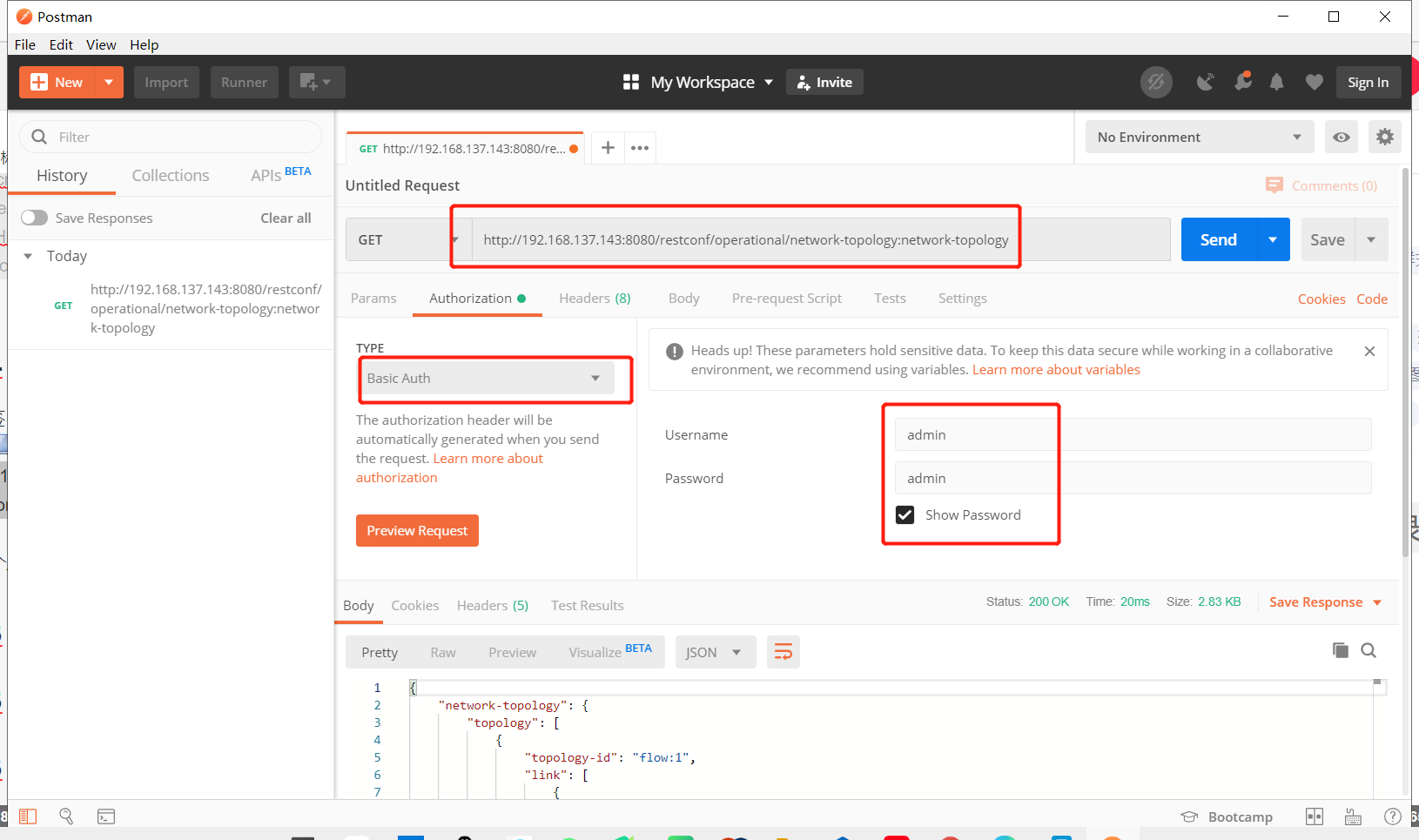
Task: Switch to the Collections tab
Action: coord(170,175)
